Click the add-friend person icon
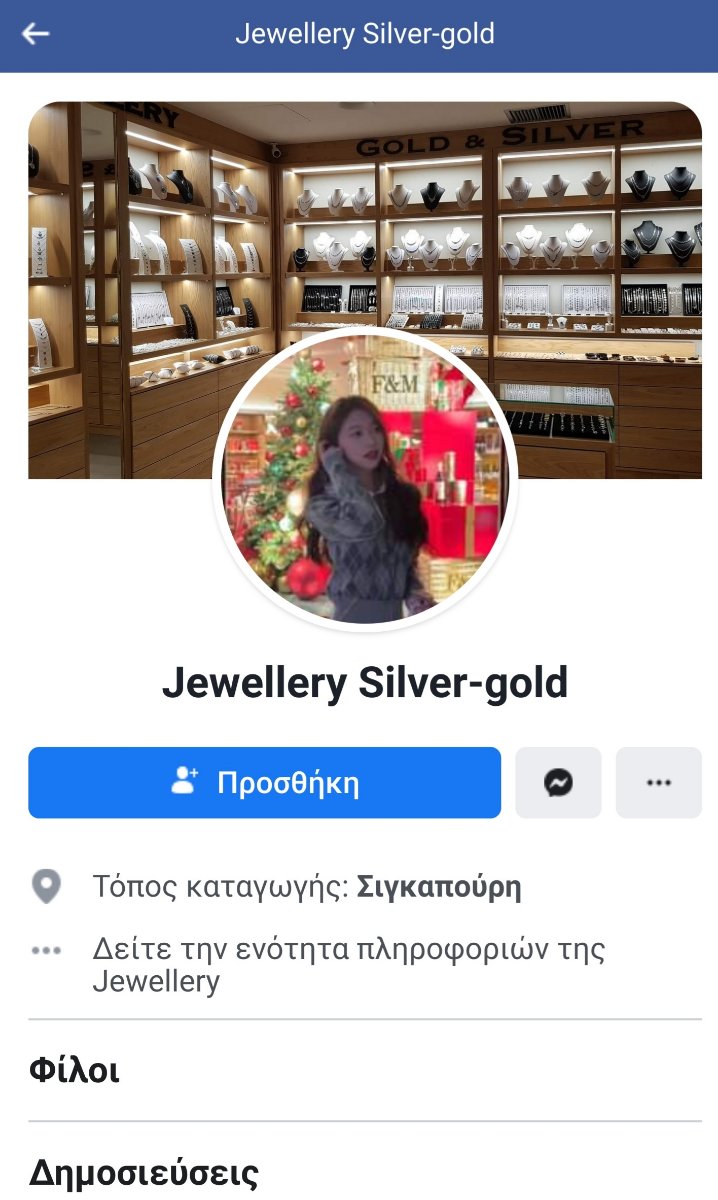This screenshot has height=1200, width=718. (x=185, y=782)
